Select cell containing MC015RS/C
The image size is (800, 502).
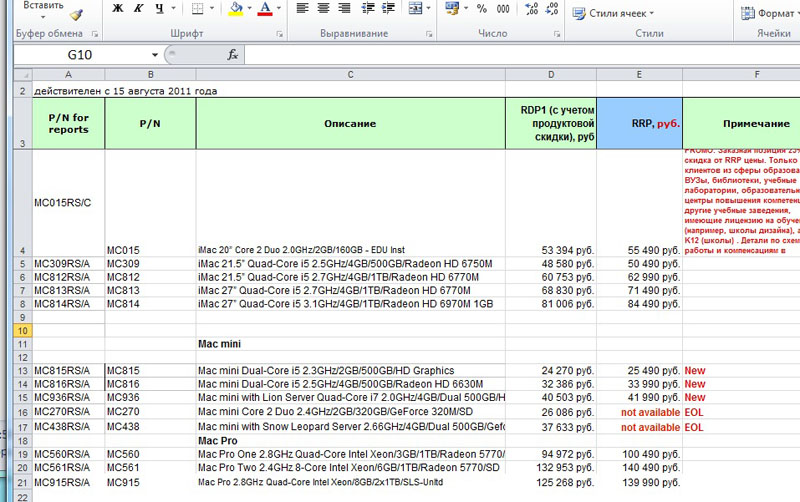(x=68, y=203)
